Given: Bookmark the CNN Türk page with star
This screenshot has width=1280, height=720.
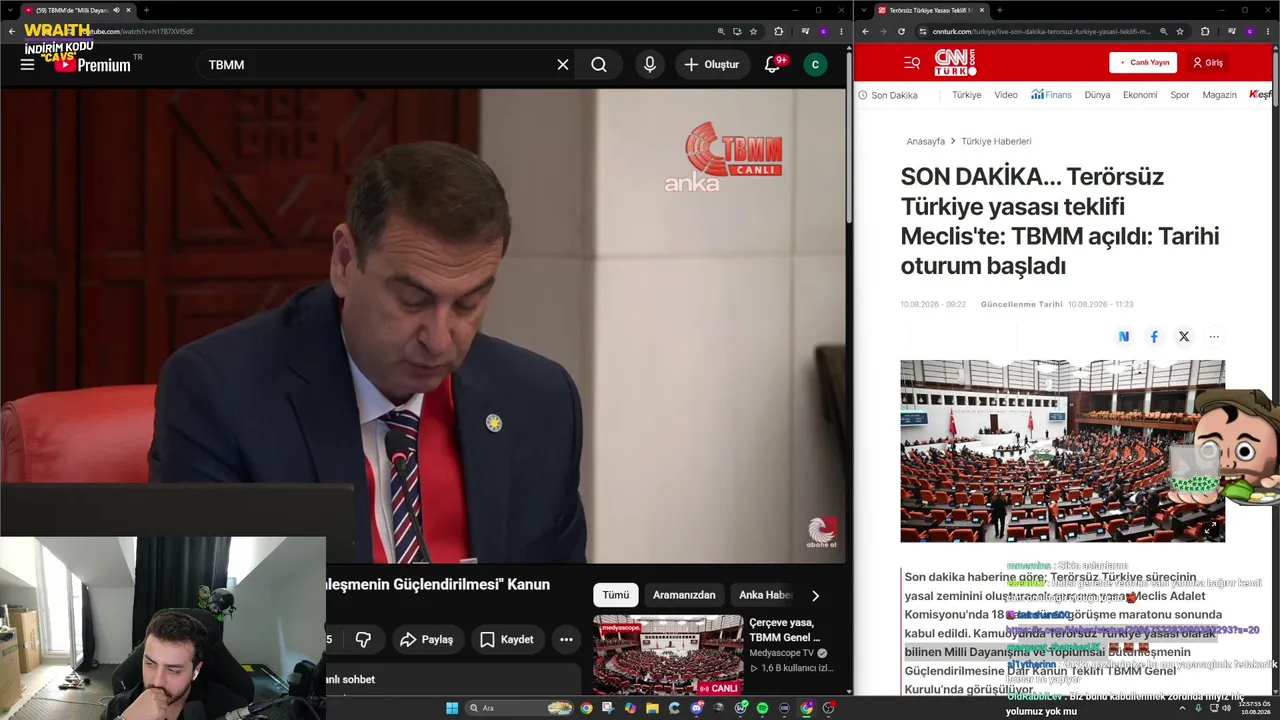Looking at the screenshot, I should [x=1180, y=31].
